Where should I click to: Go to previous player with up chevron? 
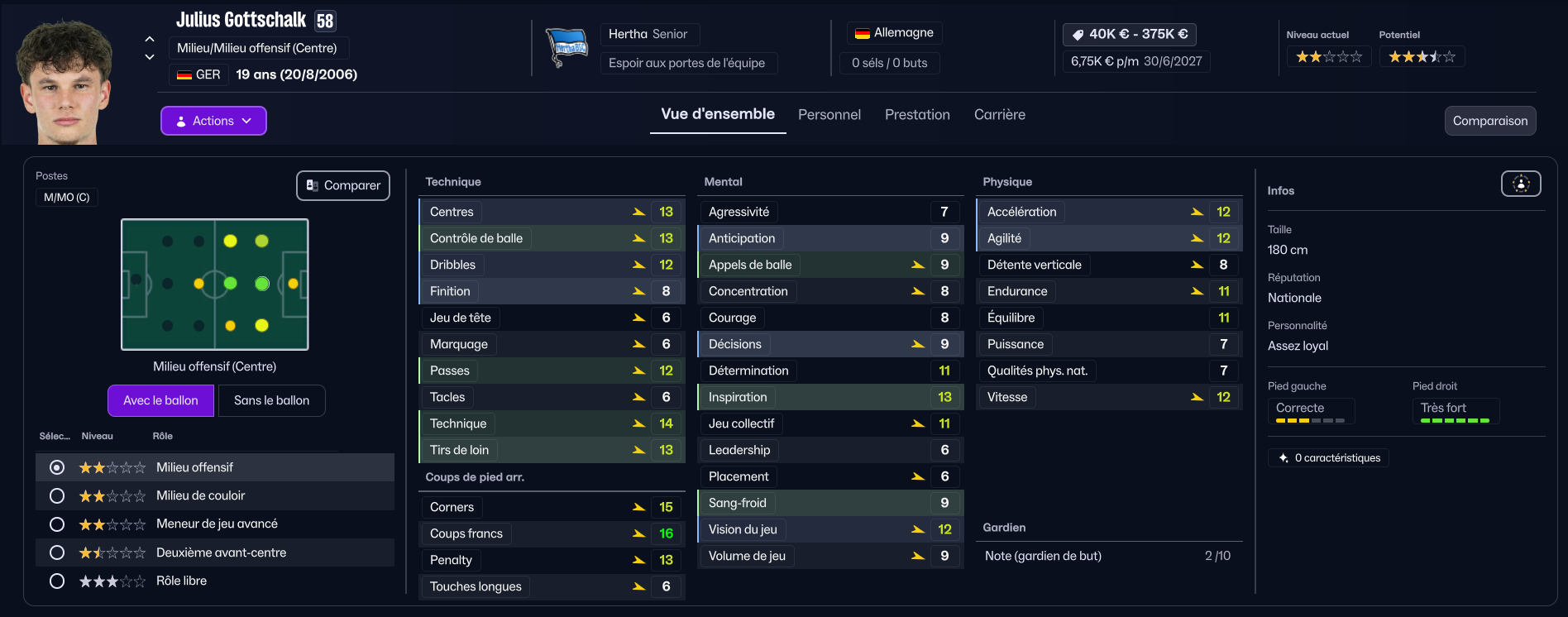point(150,39)
